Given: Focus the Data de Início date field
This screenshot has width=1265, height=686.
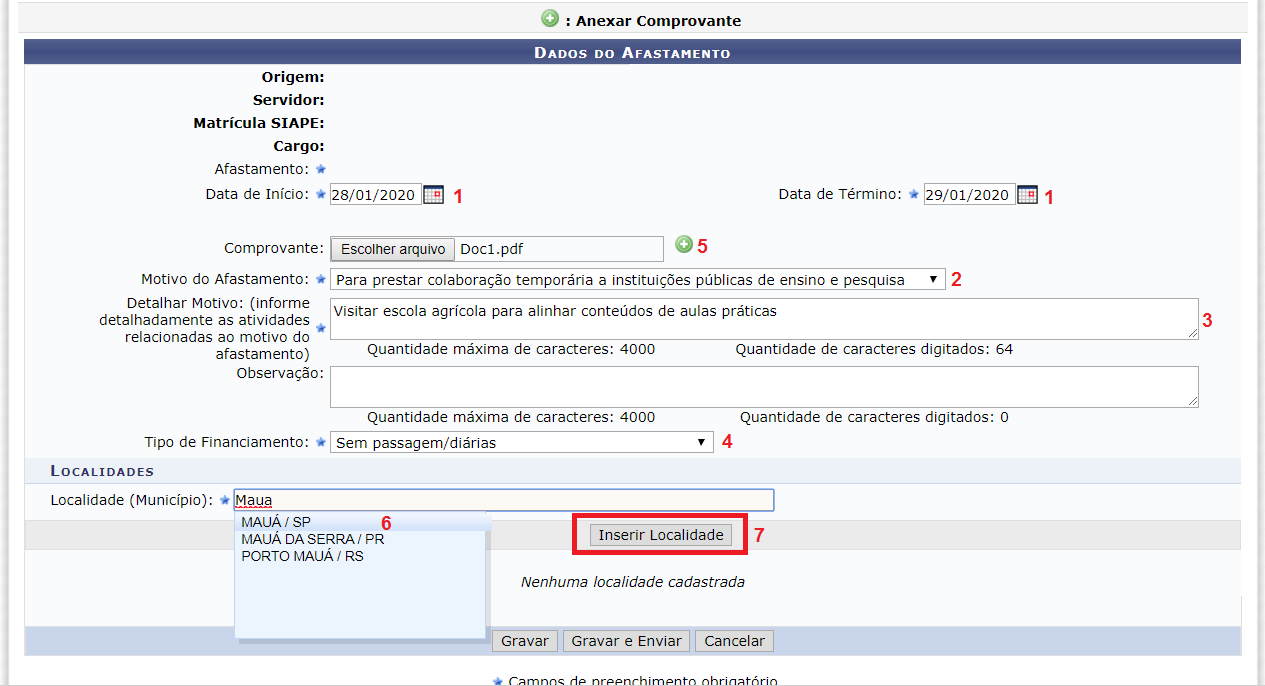Looking at the screenshot, I should [375, 195].
